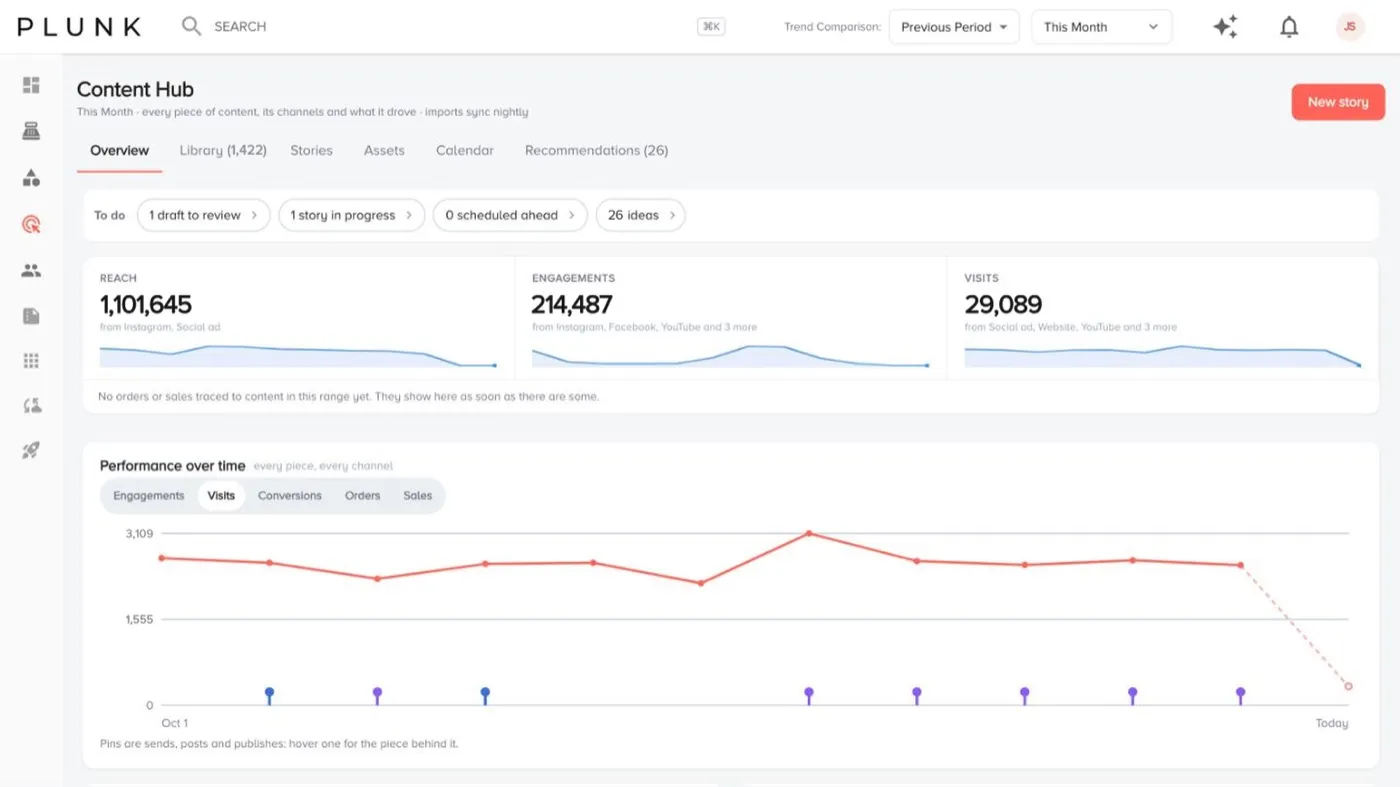Switch chart to Engagements metric
Viewport: 1400px width, 787px height.
coord(149,496)
